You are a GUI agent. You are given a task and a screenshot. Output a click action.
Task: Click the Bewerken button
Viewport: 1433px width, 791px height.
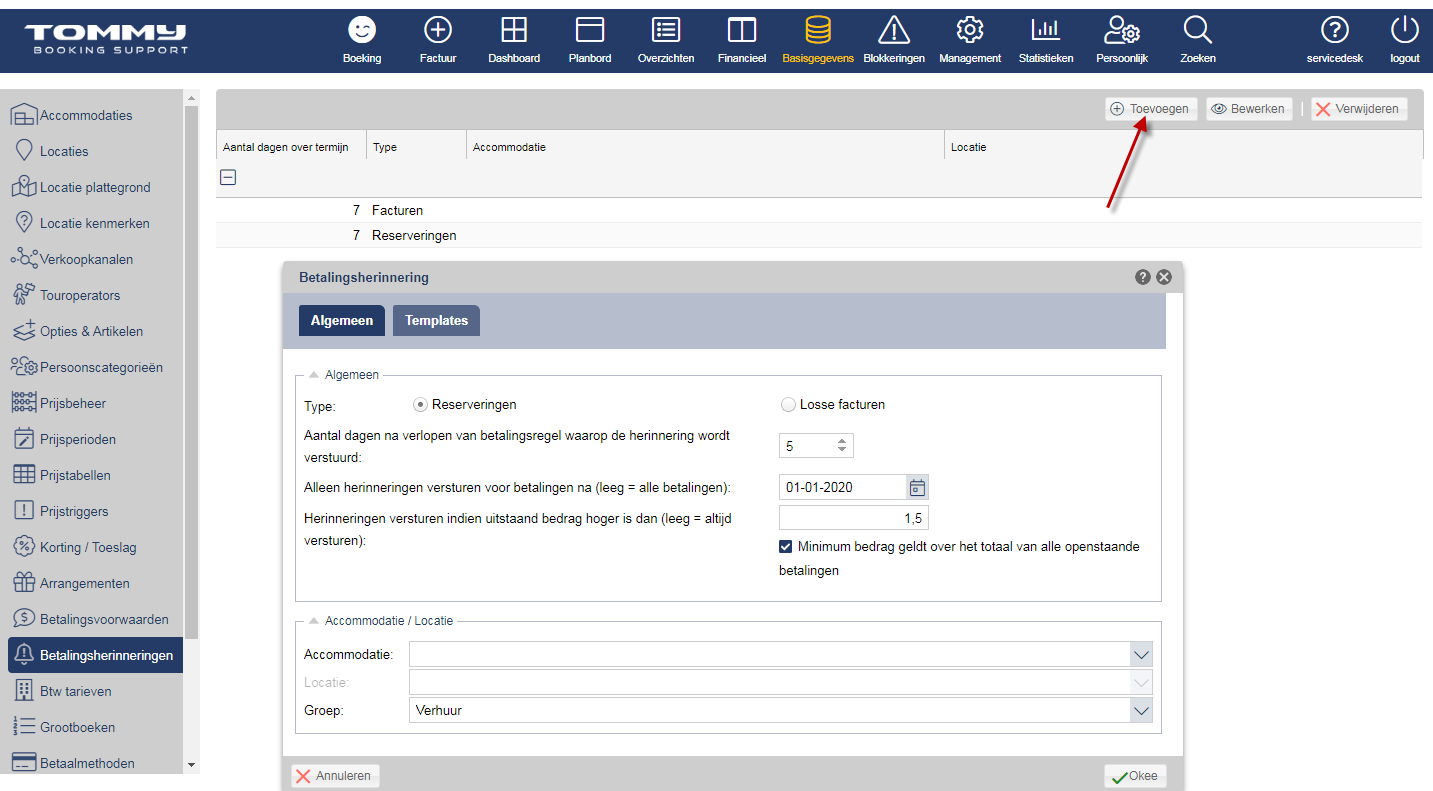[1248, 109]
